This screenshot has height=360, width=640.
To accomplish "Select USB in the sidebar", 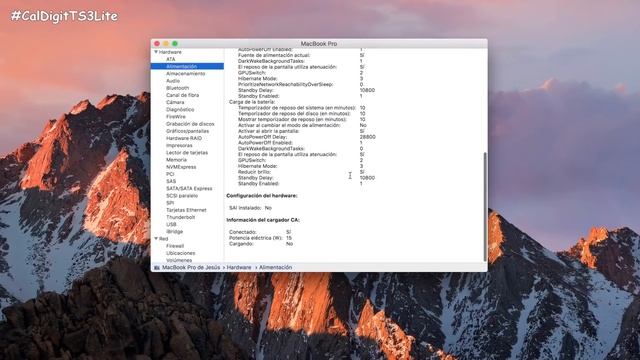I will click(x=171, y=224).
